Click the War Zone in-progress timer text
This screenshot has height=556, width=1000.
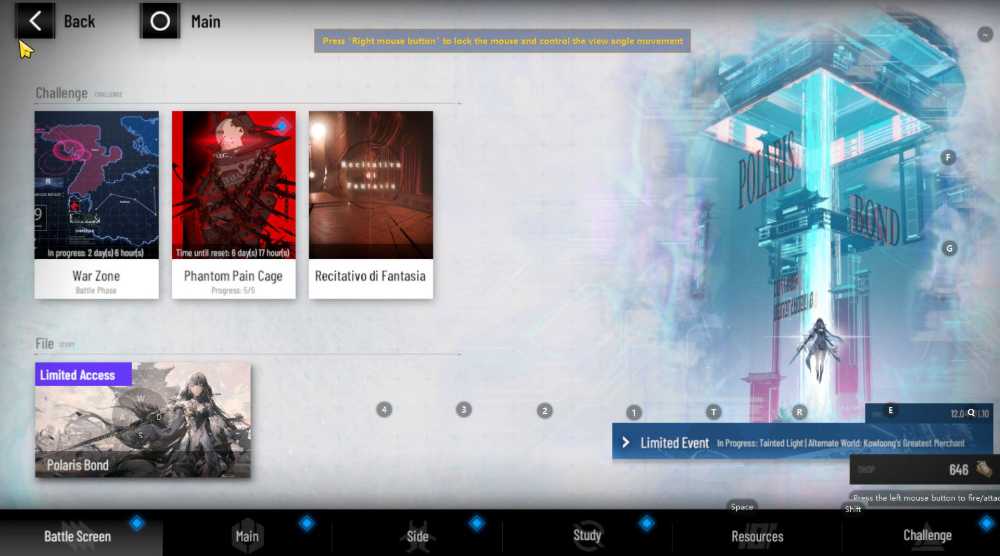point(96,253)
